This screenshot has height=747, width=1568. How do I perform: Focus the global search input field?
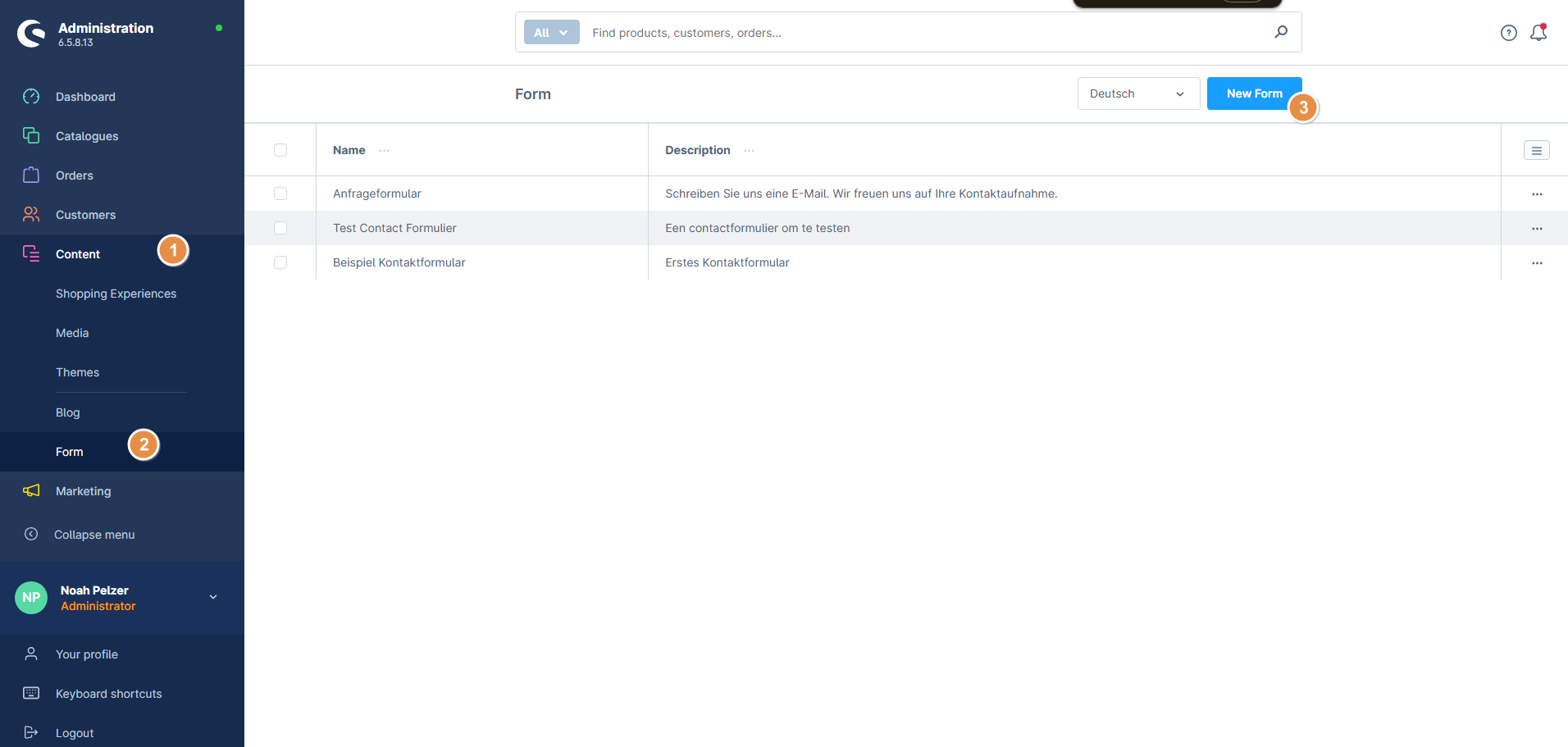[927, 33]
